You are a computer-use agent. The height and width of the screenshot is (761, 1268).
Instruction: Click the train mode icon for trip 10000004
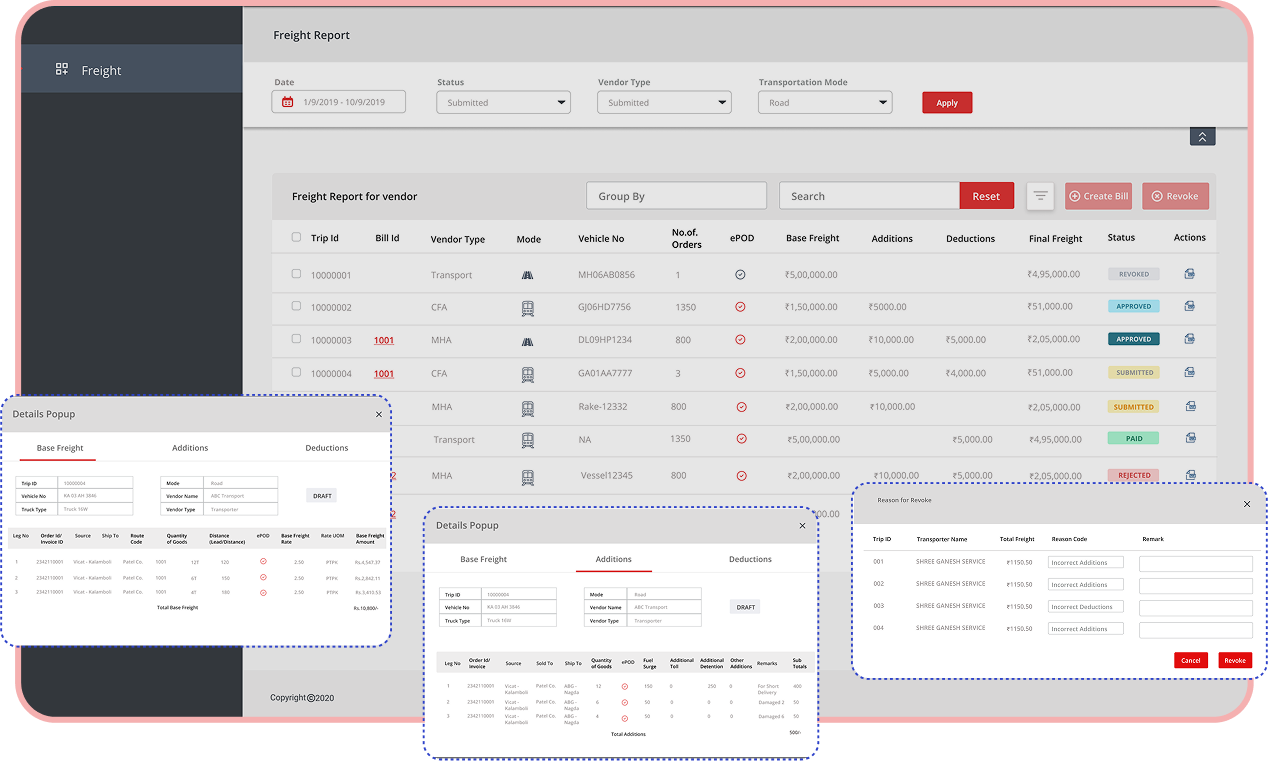[x=527, y=374]
